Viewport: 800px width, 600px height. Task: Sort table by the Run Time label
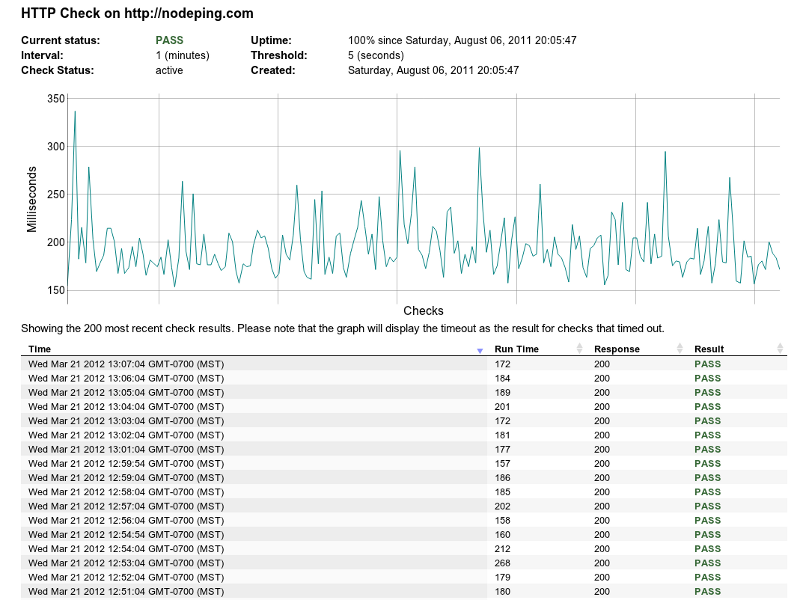click(516, 349)
